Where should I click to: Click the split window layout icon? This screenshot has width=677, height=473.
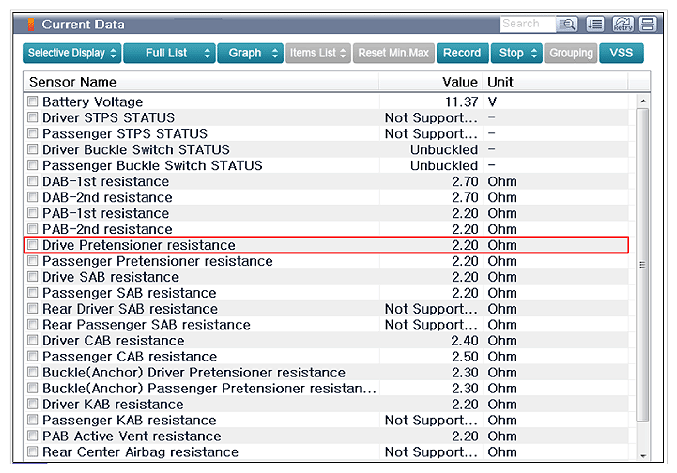click(647, 24)
